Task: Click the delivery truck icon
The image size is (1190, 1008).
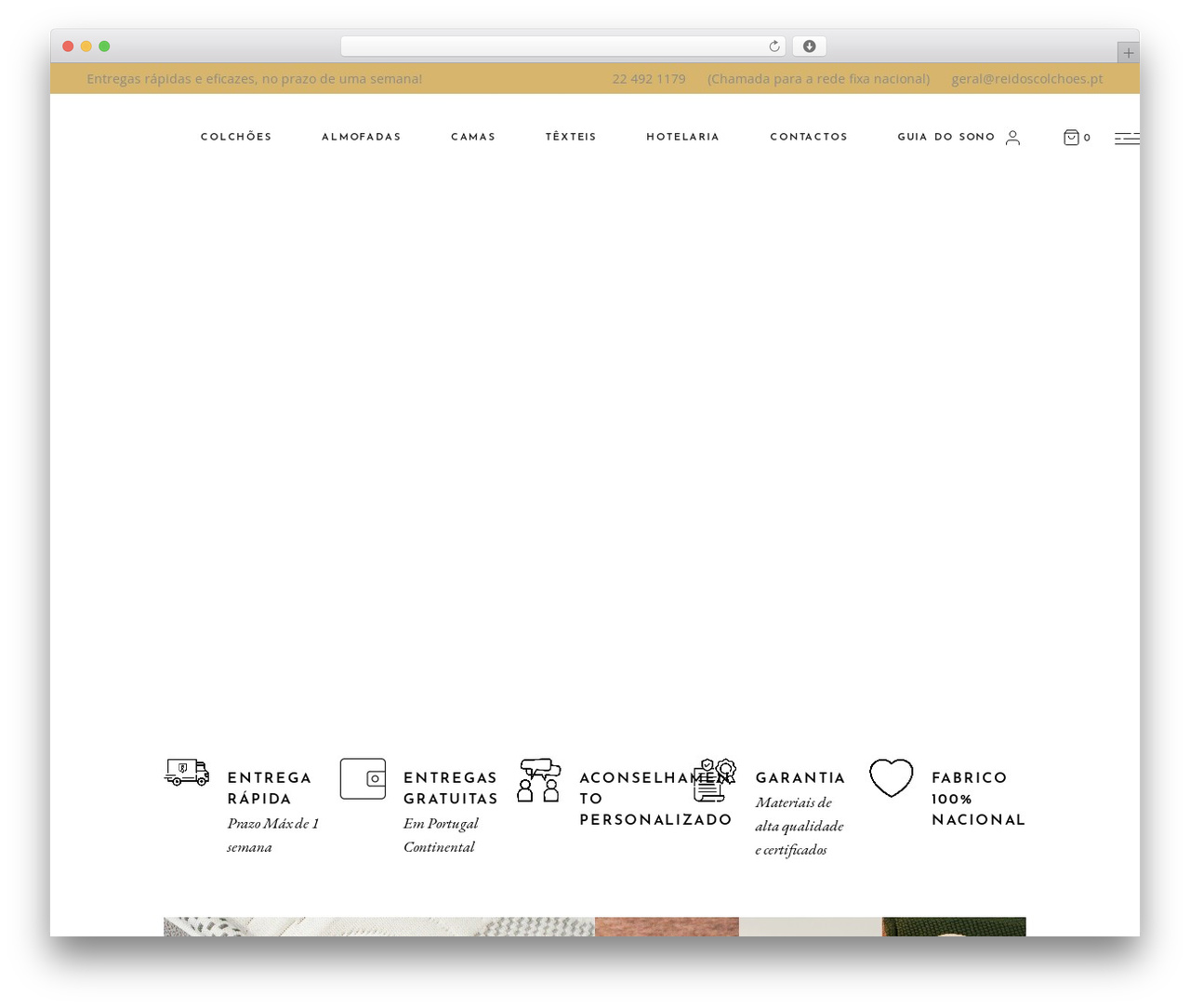Action: (x=187, y=773)
